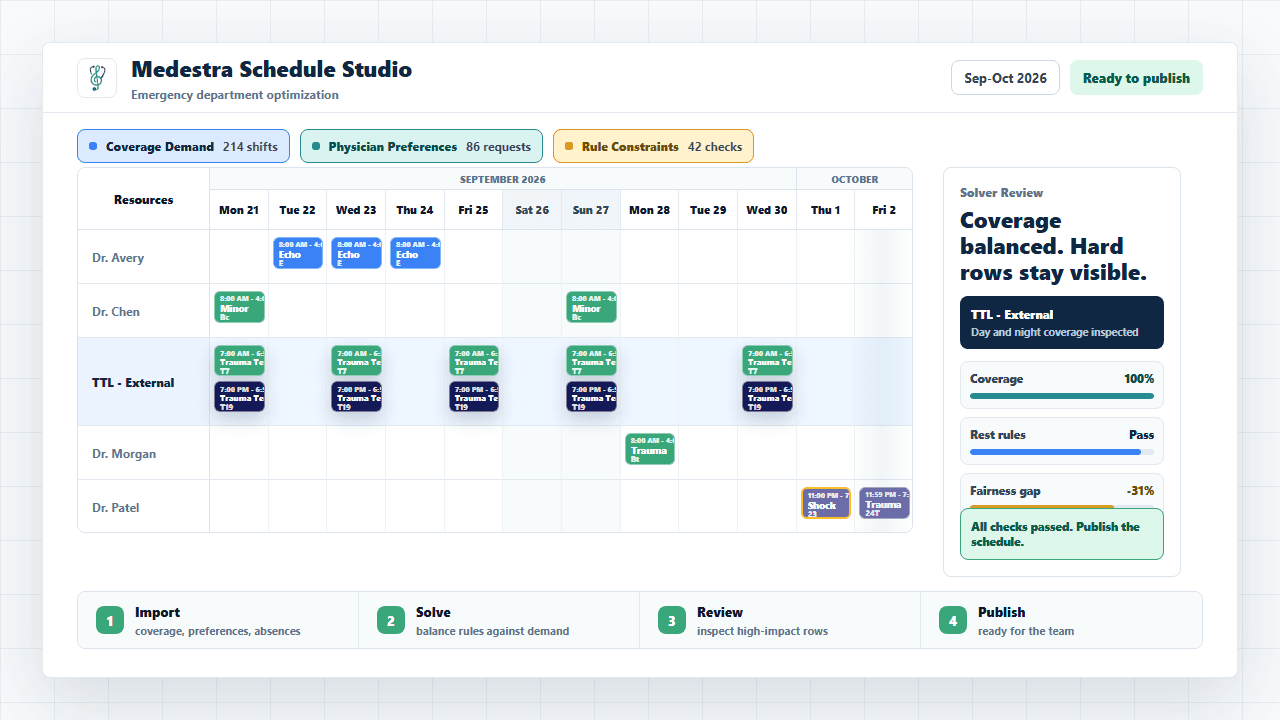Select the Dr. Chen resource row
1280x720 pixels.
tap(495, 311)
